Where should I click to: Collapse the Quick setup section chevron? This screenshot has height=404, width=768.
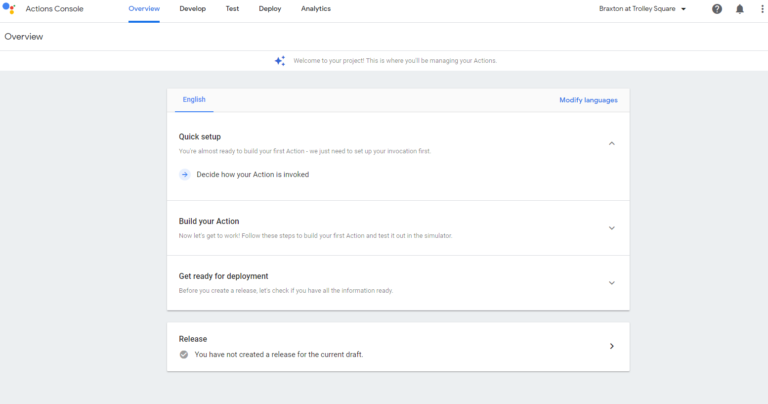611,143
